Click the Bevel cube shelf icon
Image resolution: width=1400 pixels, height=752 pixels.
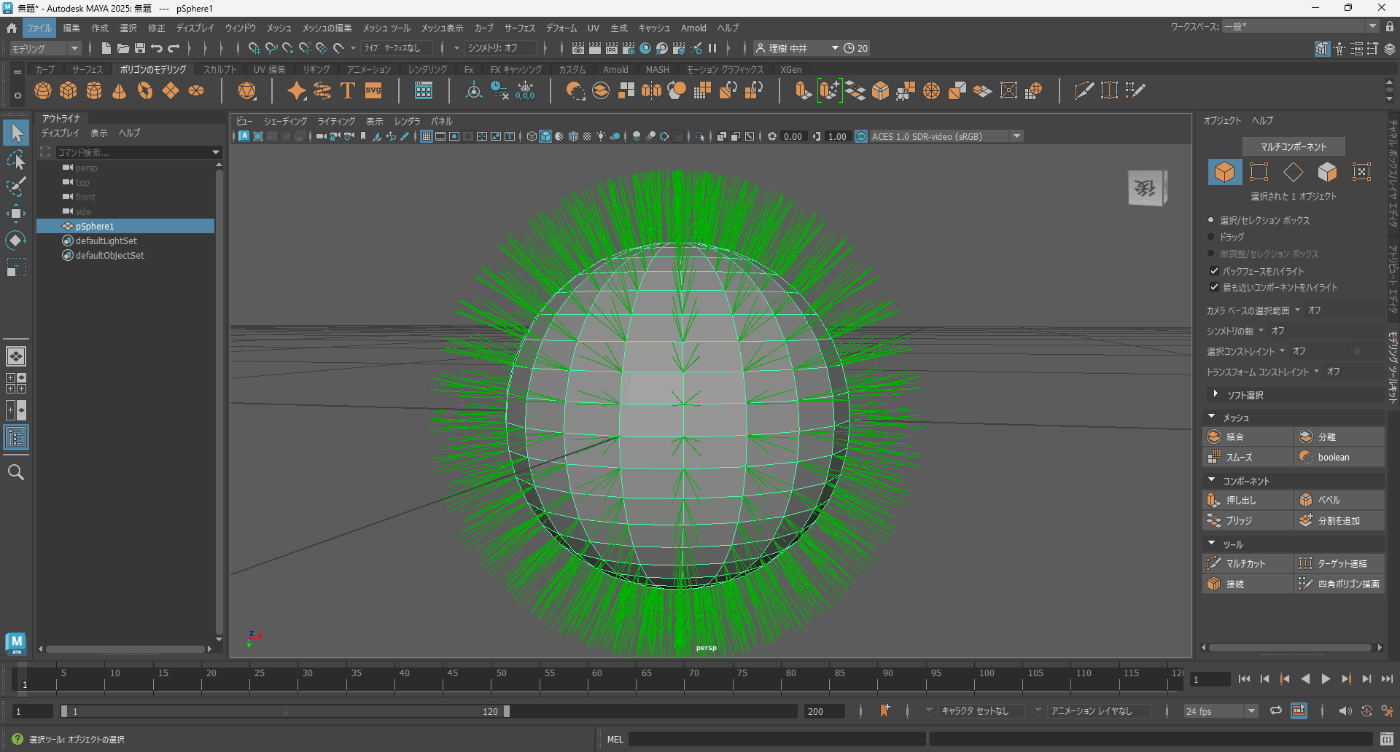(x=880, y=91)
